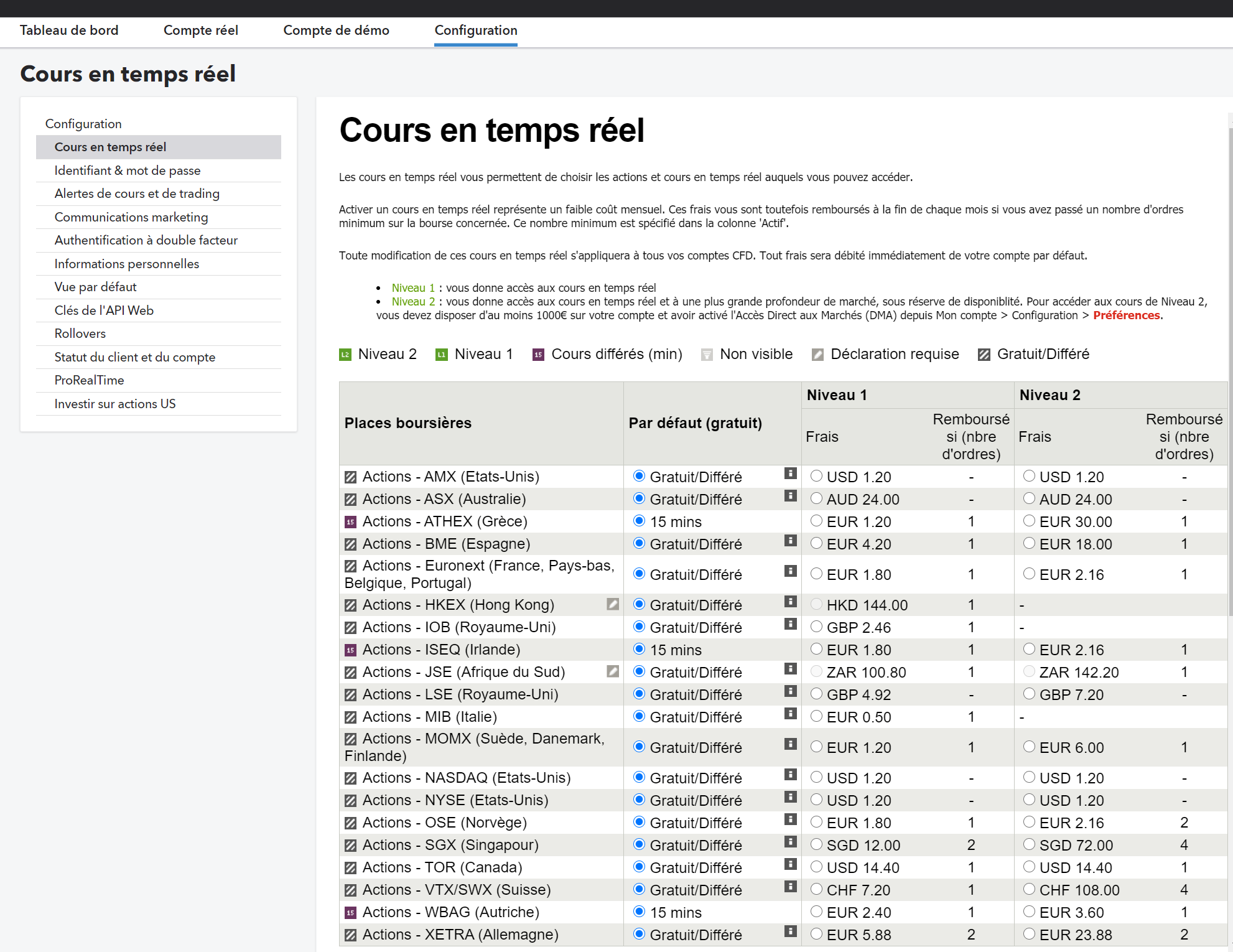Click info icon for LSE row
The width and height of the screenshot is (1233, 952).
tap(790, 691)
